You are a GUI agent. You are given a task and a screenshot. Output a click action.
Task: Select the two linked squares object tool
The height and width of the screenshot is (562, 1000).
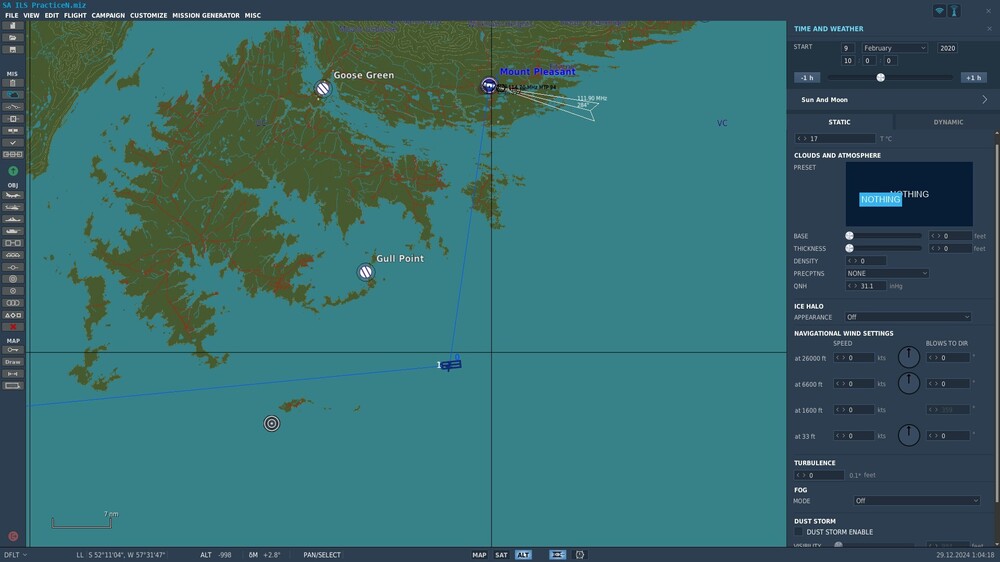13,243
